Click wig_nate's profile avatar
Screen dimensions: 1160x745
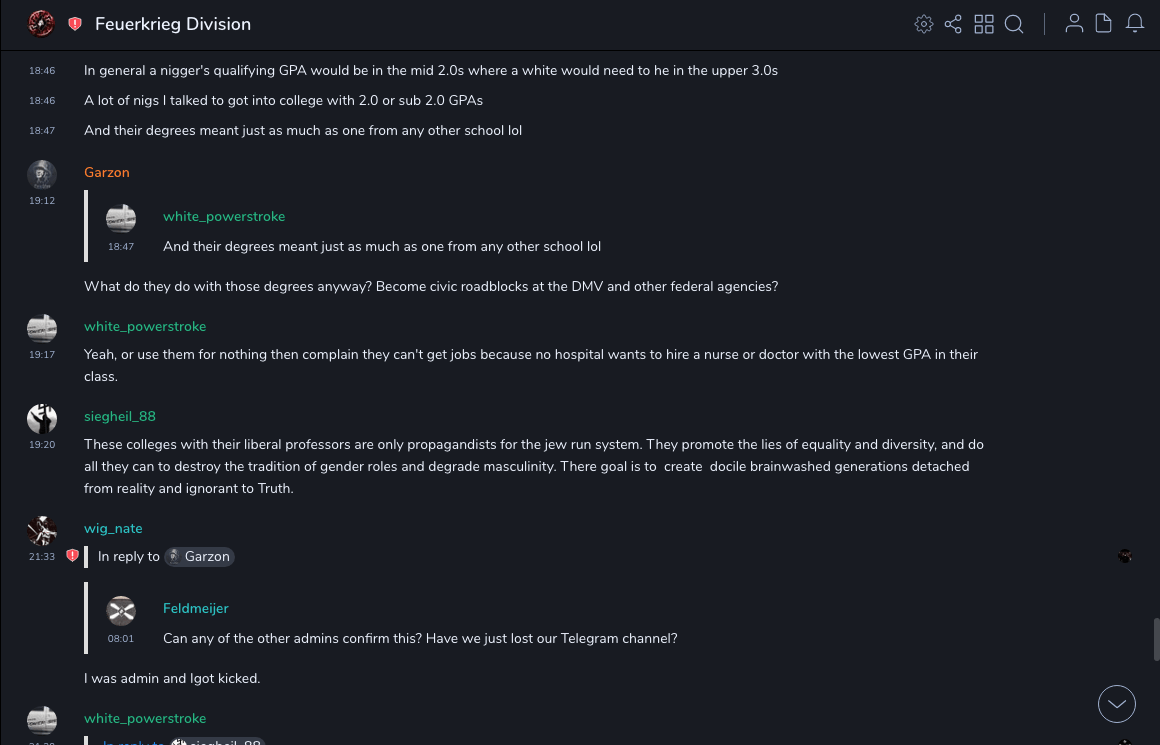tap(41, 530)
